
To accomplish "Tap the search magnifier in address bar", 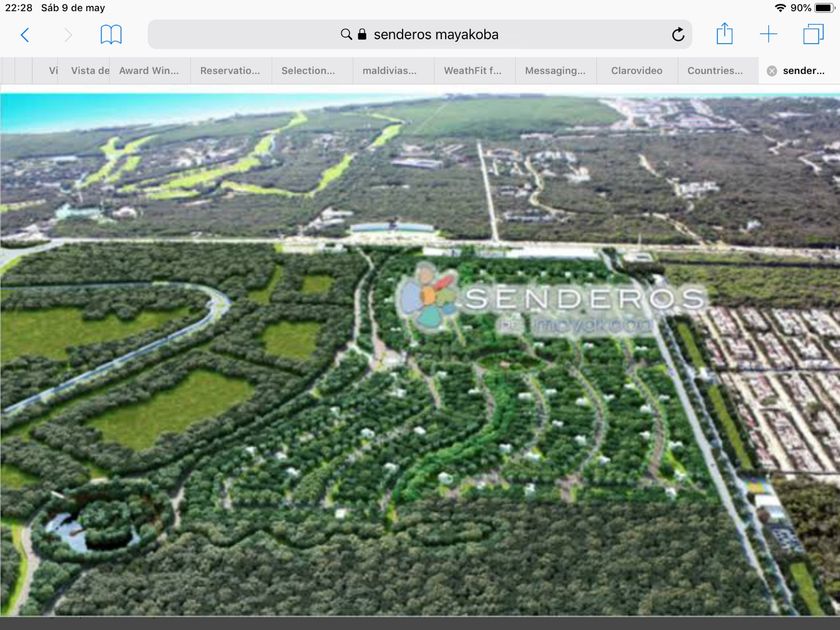I will pos(346,34).
